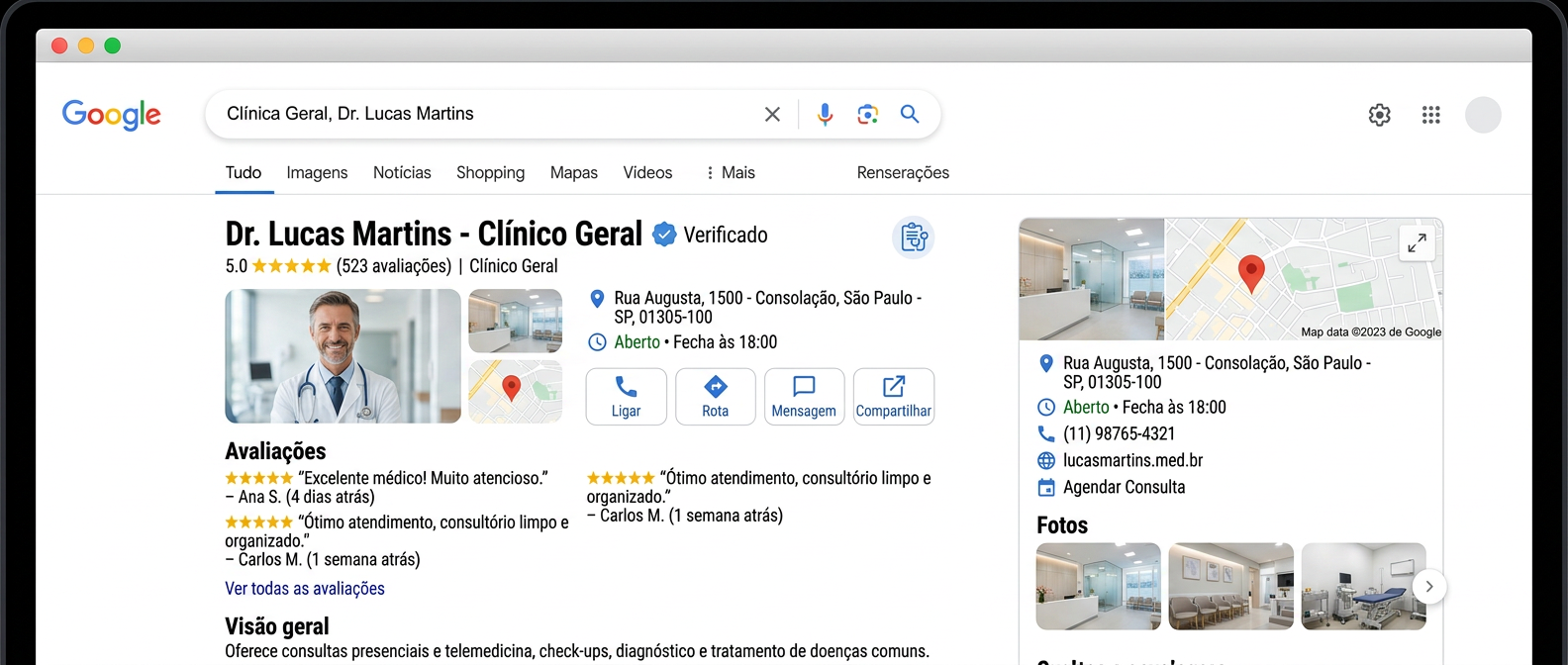Click the (523 avaliações) rating count

[x=394, y=266]
